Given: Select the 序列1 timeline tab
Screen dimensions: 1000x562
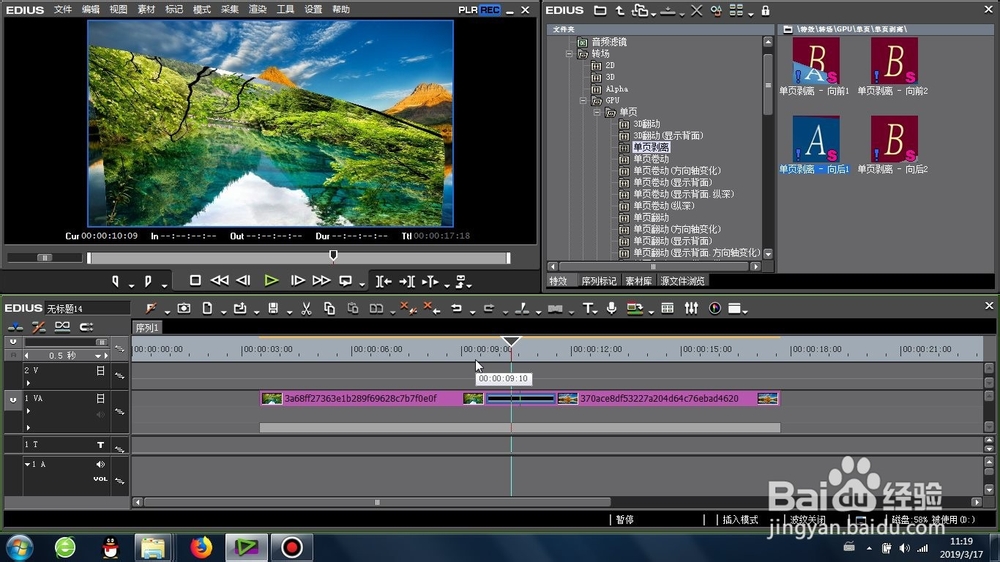Looking at the screenshot, I should pyautogui.click(x=147, y=327).
